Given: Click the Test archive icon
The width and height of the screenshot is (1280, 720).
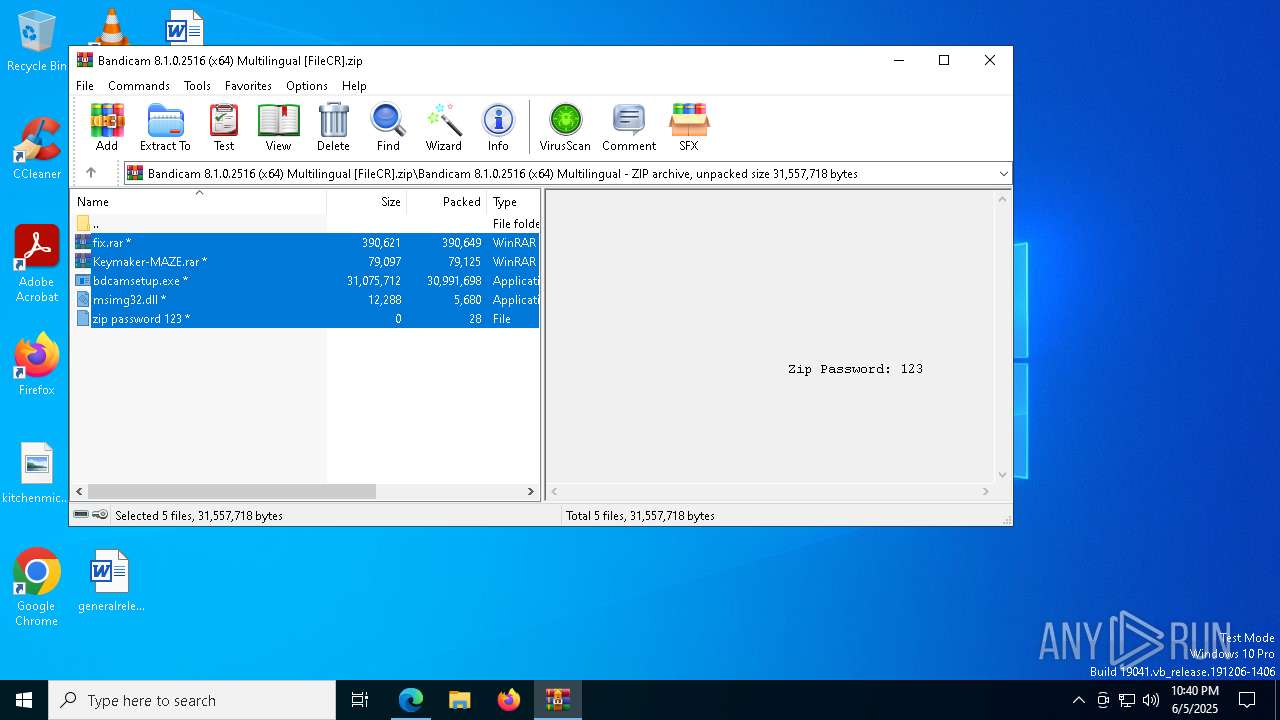Looking at the screenshot, I should tap(224, 127).
